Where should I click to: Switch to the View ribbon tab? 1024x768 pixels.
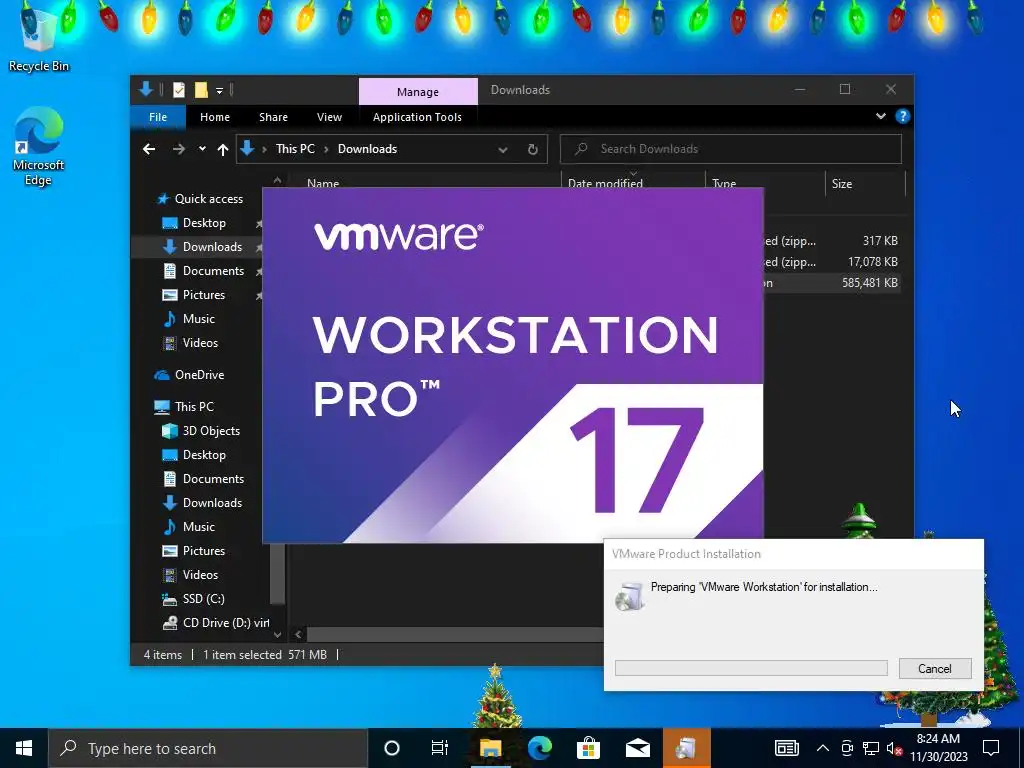click(x=329, y=117)
